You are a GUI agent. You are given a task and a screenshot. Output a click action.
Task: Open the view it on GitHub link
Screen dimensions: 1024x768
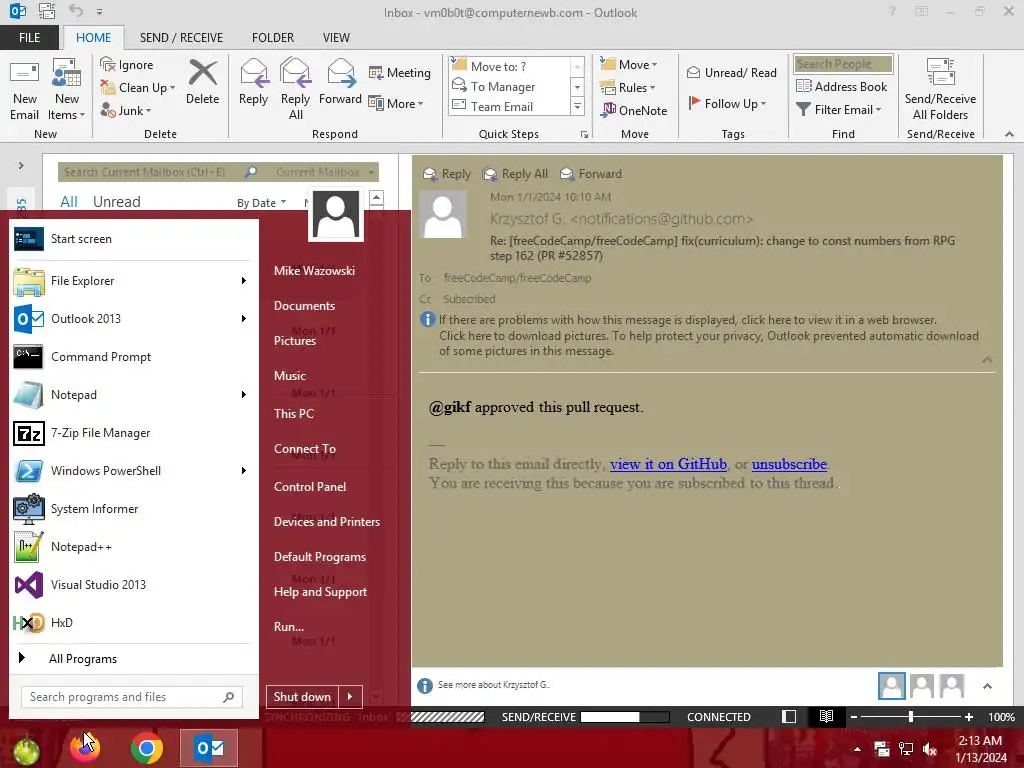(668, 464)
